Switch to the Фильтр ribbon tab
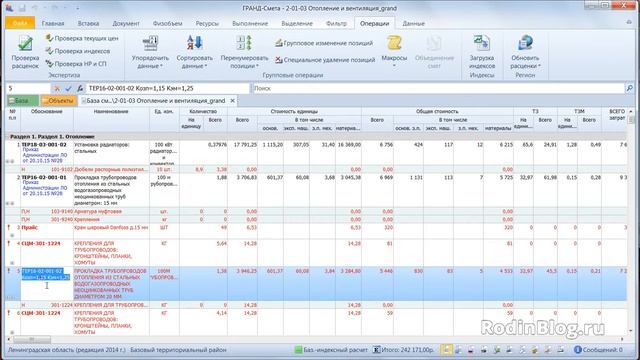 [x=336, y=23]
